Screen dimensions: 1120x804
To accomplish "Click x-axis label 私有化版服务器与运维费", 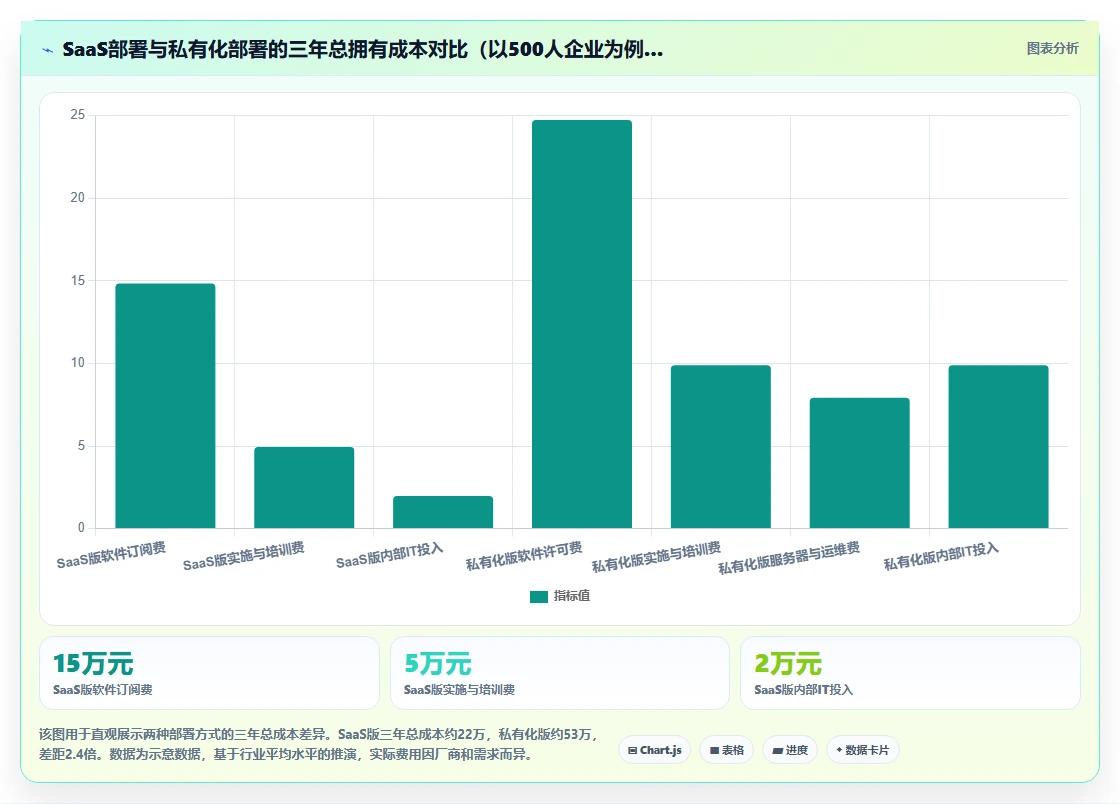I will click(x=789, y=558).
